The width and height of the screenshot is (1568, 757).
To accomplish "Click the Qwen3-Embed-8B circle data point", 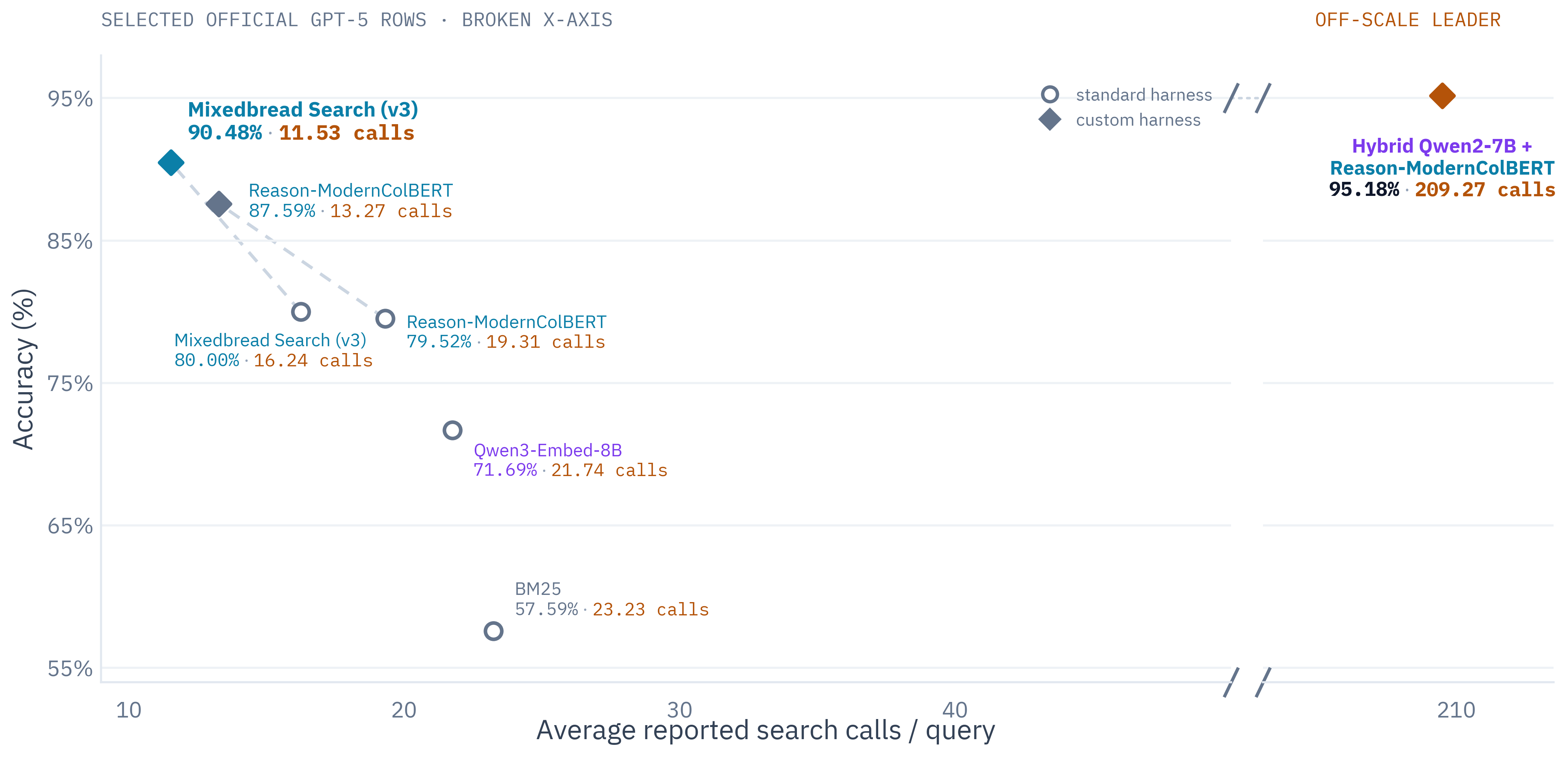I will (452, 430).
